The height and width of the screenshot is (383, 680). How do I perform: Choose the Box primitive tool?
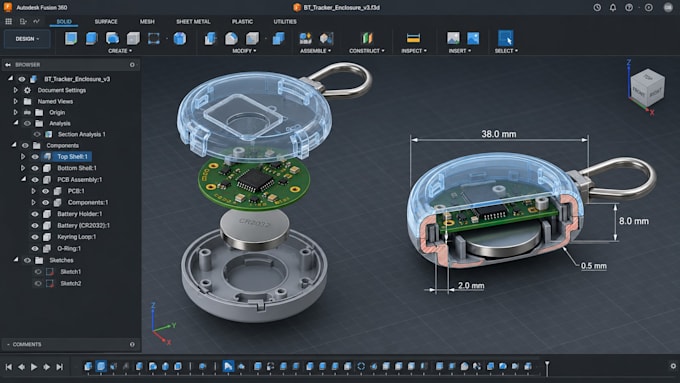[133, 38]
